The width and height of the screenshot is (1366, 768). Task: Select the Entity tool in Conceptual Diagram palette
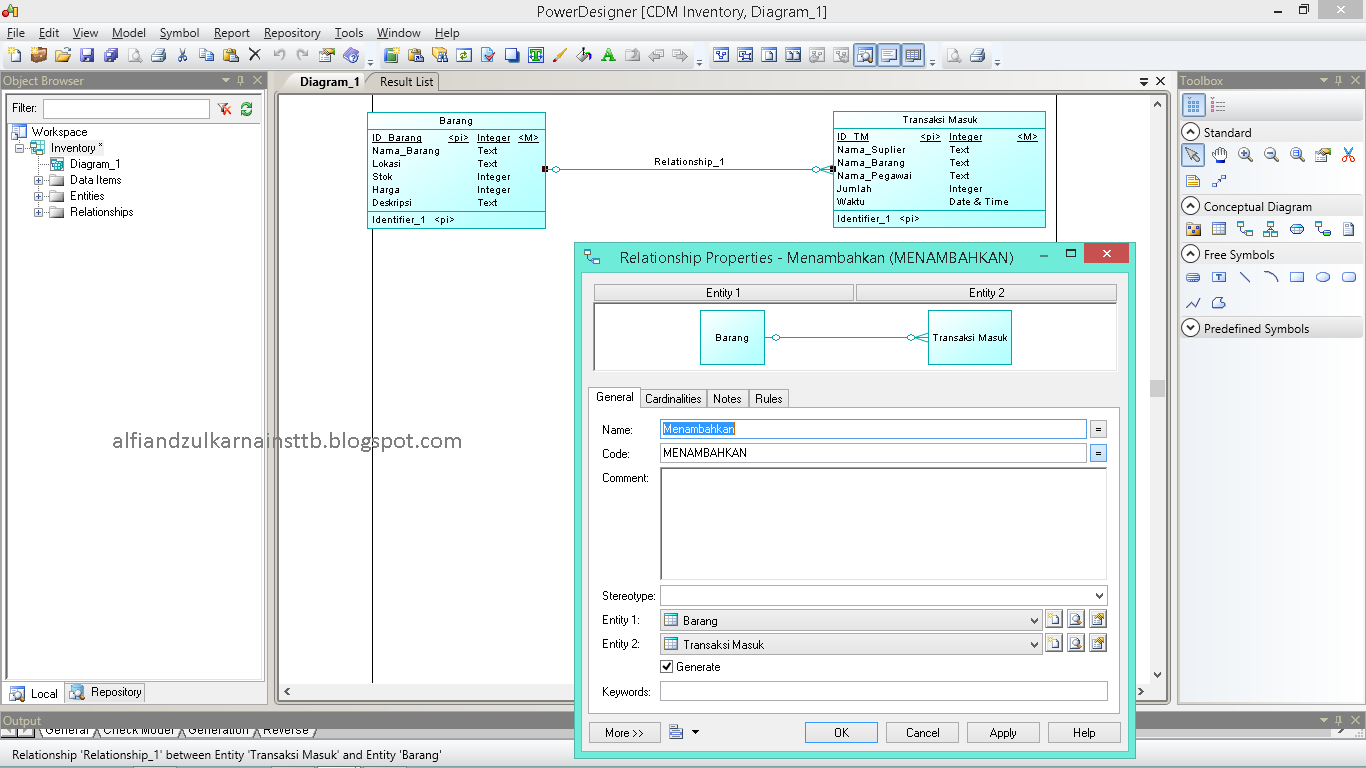coord(1218,228)
